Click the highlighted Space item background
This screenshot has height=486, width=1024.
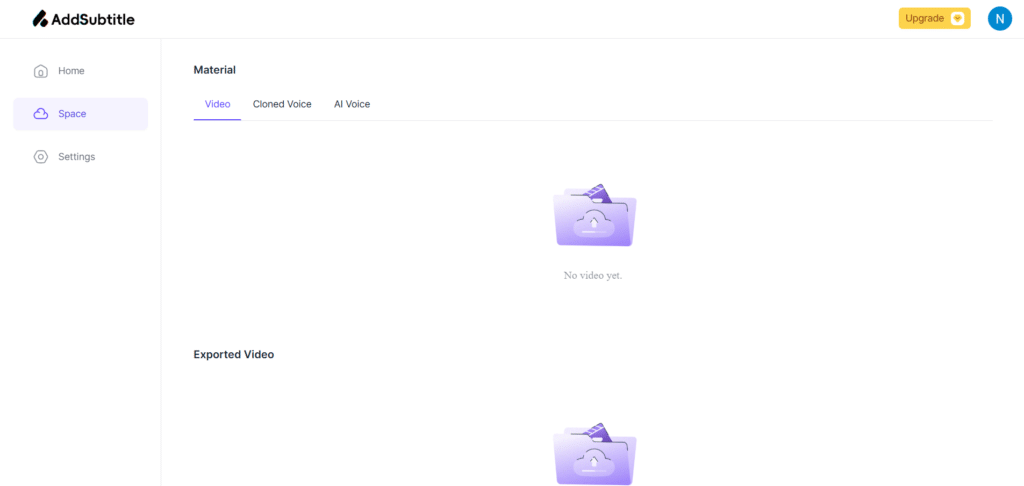click(x=120, y=114)
